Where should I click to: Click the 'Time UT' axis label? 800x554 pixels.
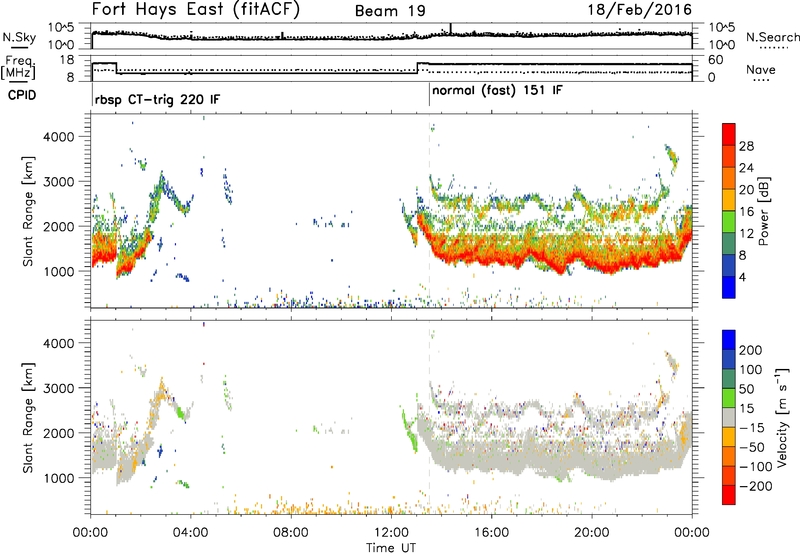click(391, 548)
